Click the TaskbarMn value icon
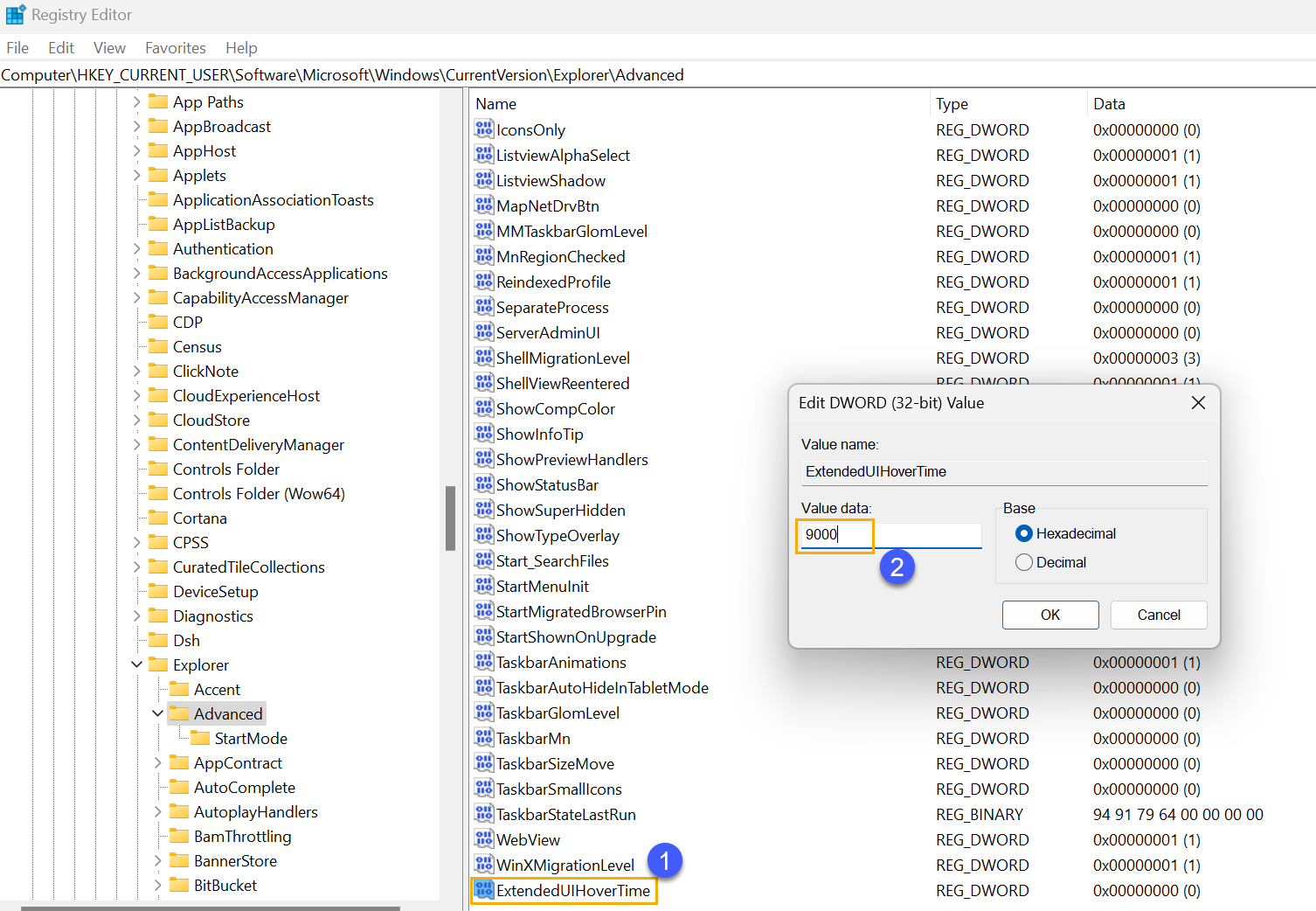The width and height of the screenshot is (1316, 911). [x=484, y=738]
